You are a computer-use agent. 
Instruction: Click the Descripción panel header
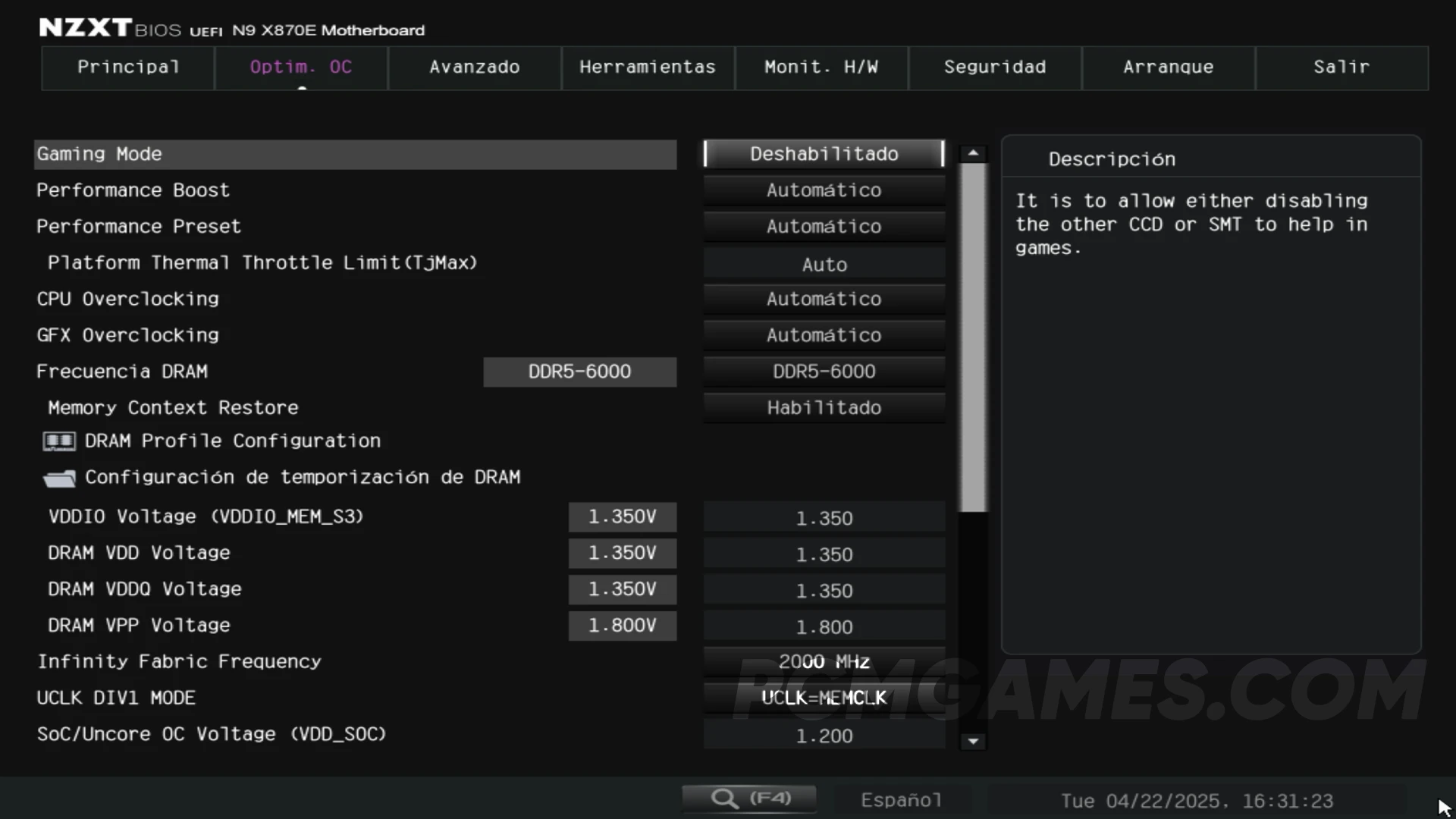[x=1112, y=159]
